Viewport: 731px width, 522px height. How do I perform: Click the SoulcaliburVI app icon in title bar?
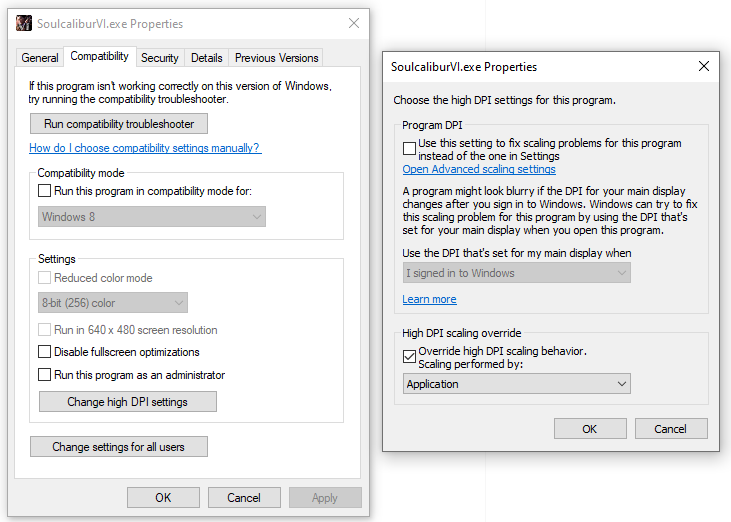[24, 24]
